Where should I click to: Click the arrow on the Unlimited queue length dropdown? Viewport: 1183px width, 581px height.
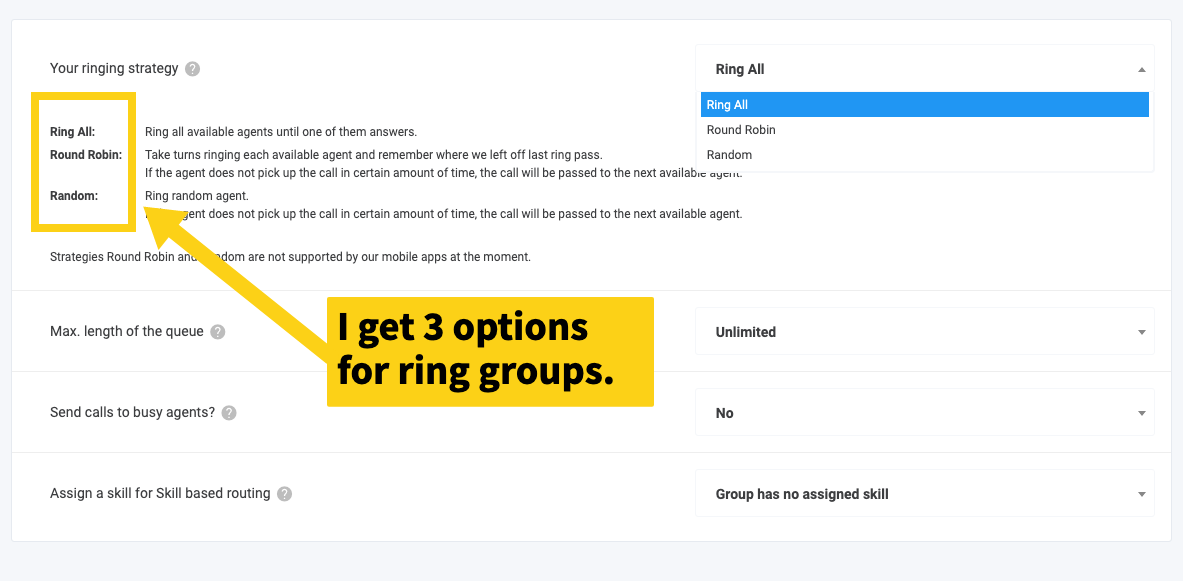1142,332
